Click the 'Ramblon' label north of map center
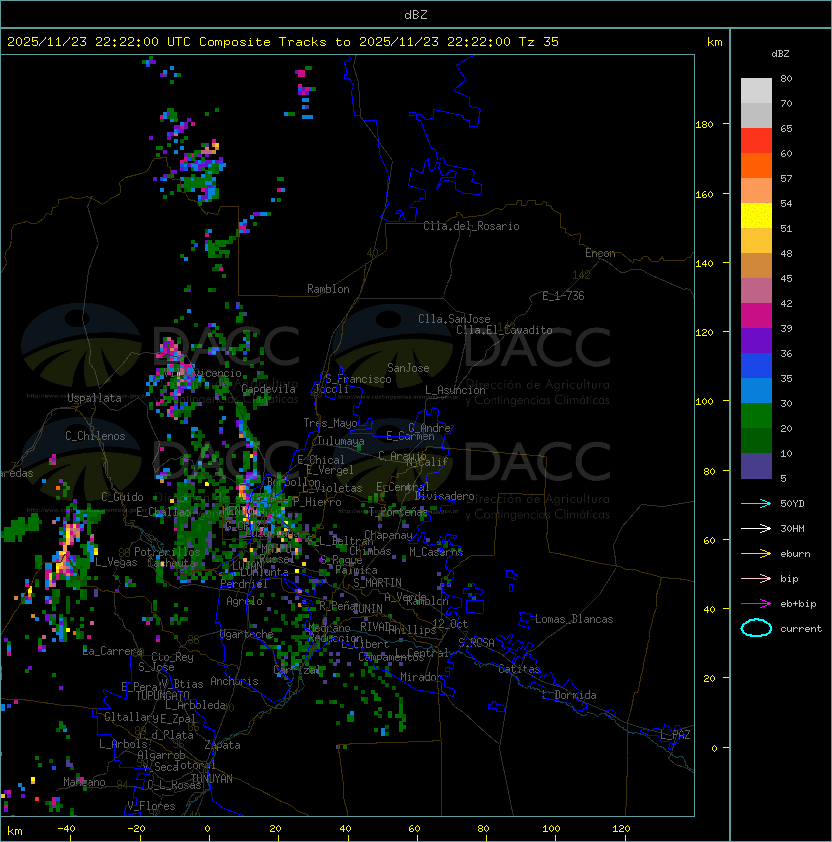Image resolution: width=832 pixels, height=842 pixels. 328,289
